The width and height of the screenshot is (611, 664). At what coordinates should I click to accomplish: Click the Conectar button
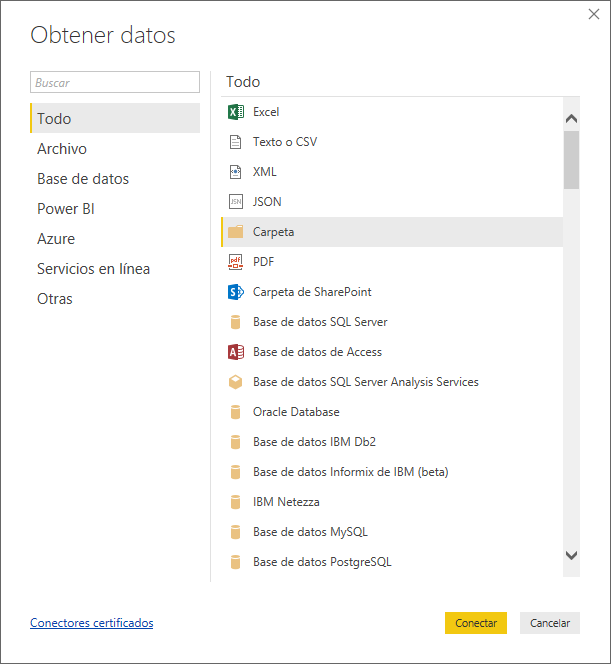(476, 623)
